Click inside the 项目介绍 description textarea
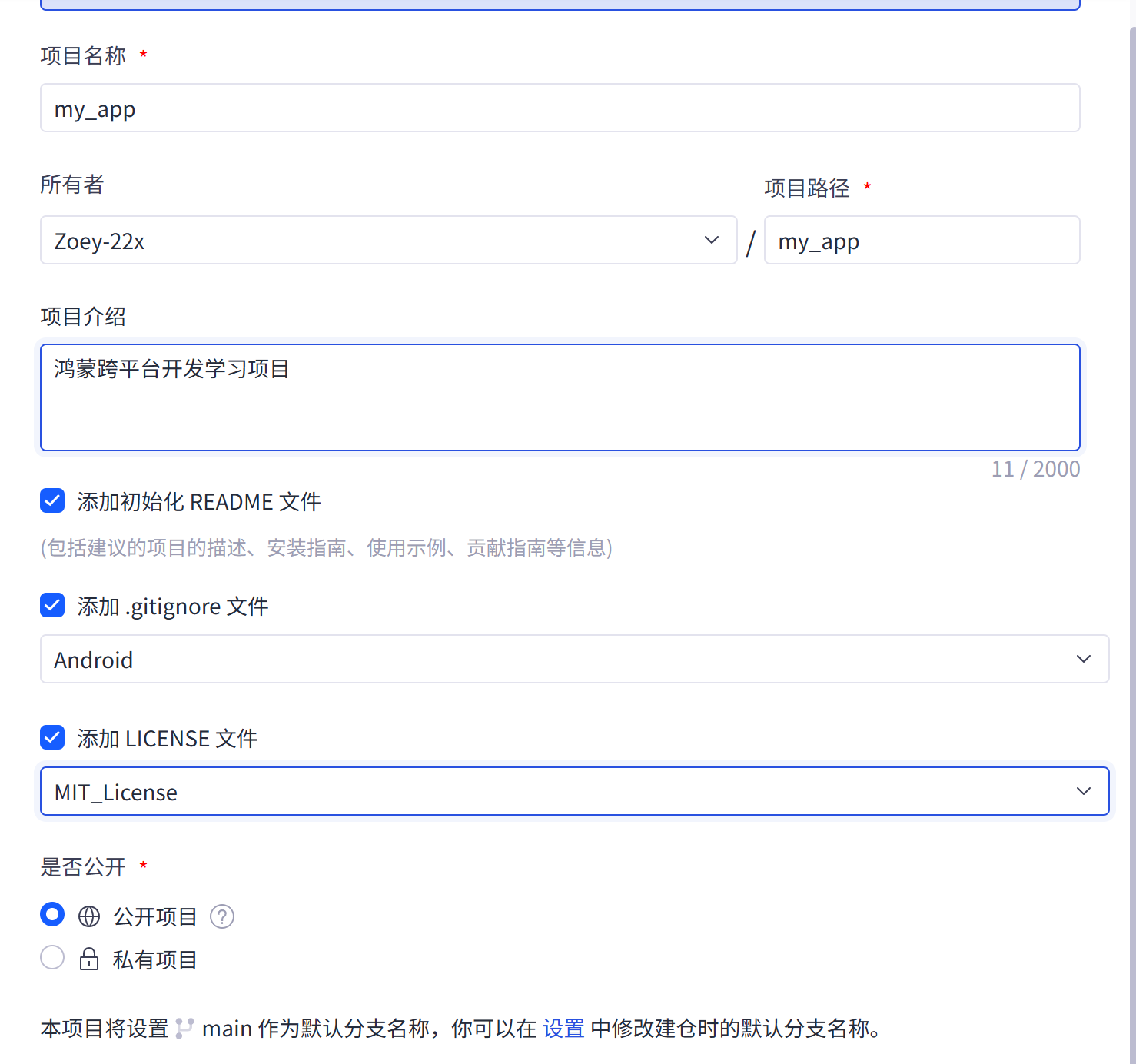The height and width of the screenshot is (1064, 1136). click(560, 397)
